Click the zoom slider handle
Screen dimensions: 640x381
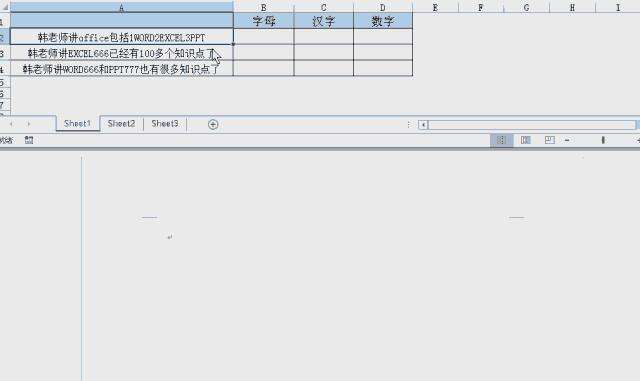click(x=603, y=140)
